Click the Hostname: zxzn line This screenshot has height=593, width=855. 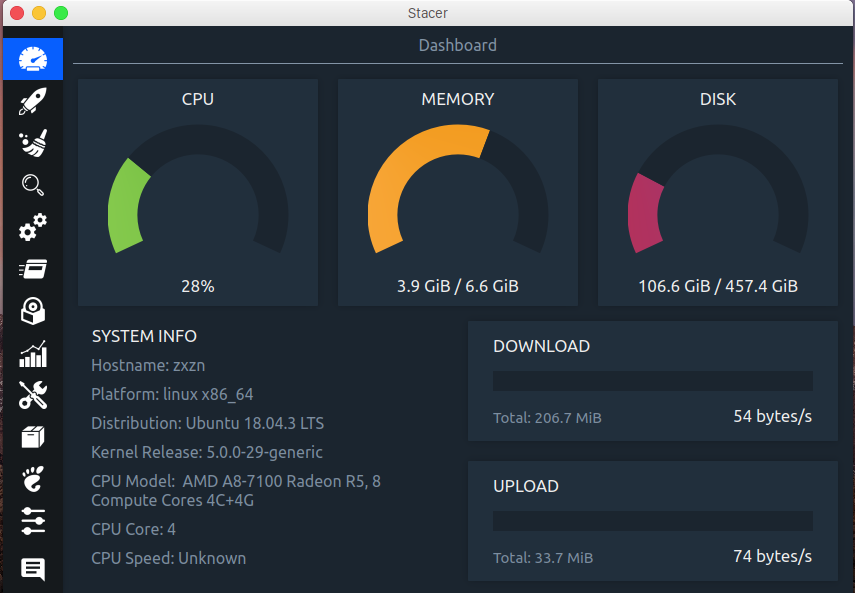148,365
